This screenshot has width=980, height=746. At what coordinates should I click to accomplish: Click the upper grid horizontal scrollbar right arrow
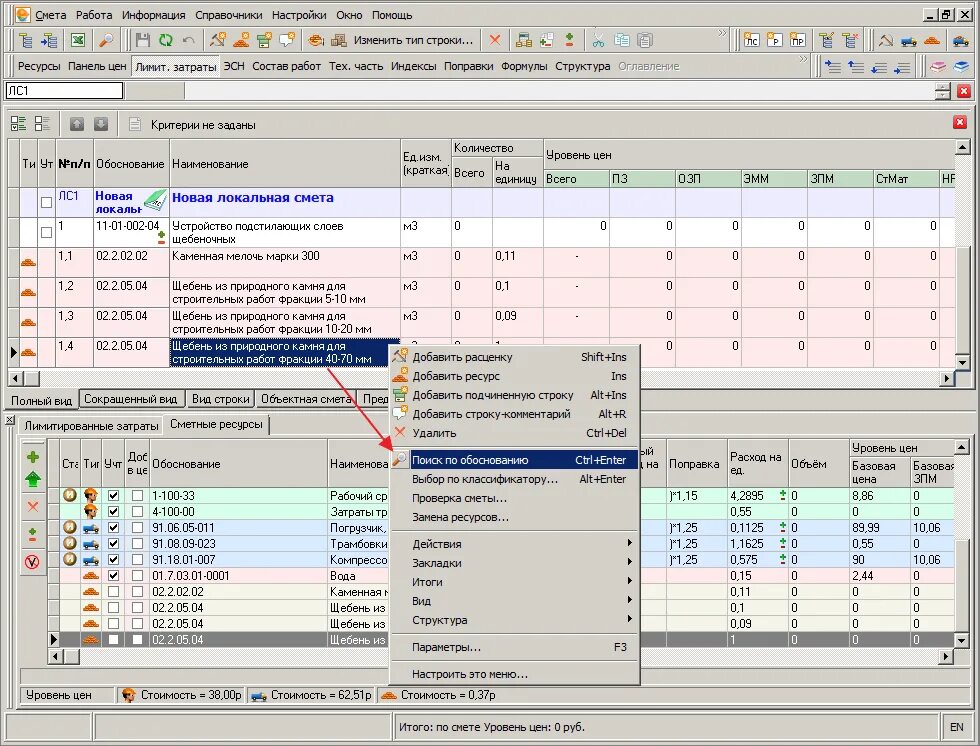click(948, 378)
